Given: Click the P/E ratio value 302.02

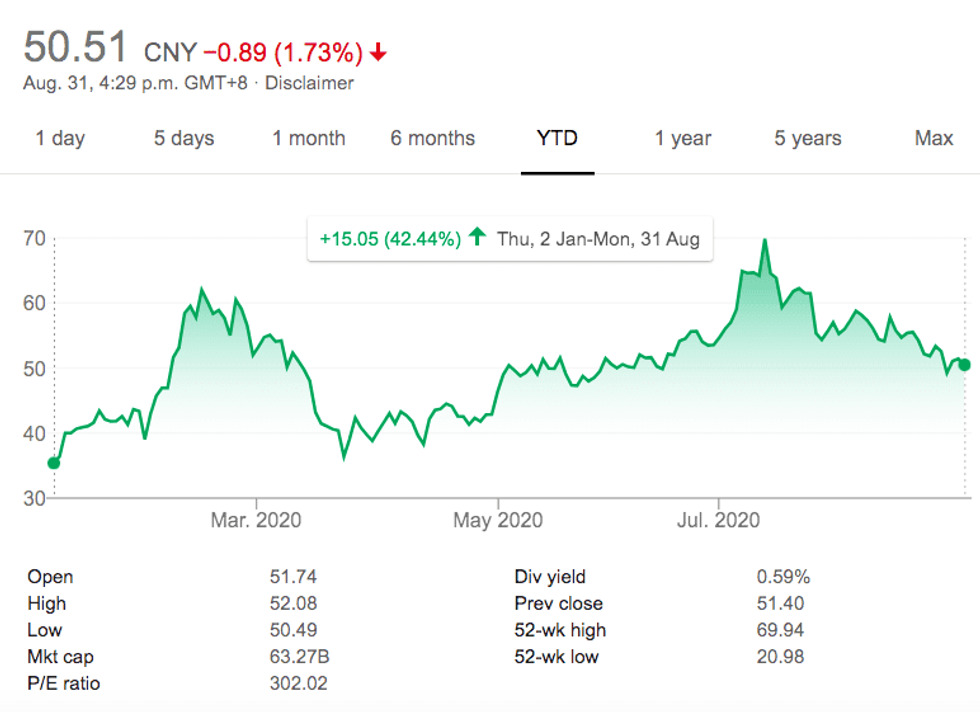Looking at the screenshot, I should click(x=299, y=684).
